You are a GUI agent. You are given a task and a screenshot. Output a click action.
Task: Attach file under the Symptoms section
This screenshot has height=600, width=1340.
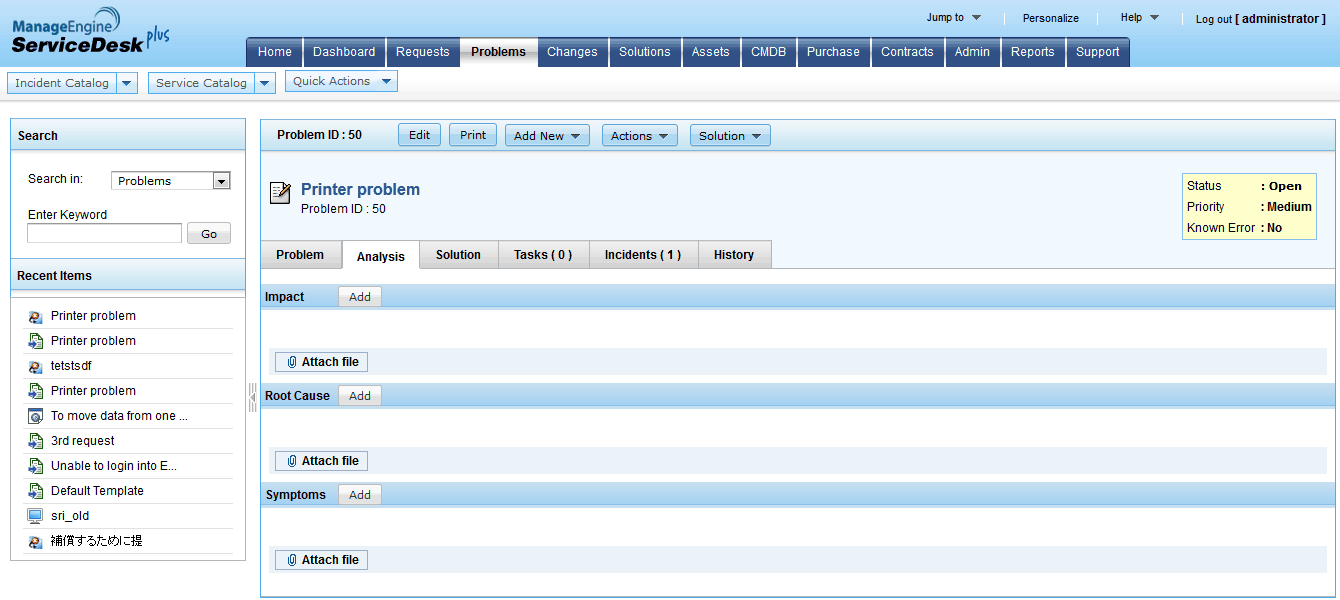click(321, 560)
